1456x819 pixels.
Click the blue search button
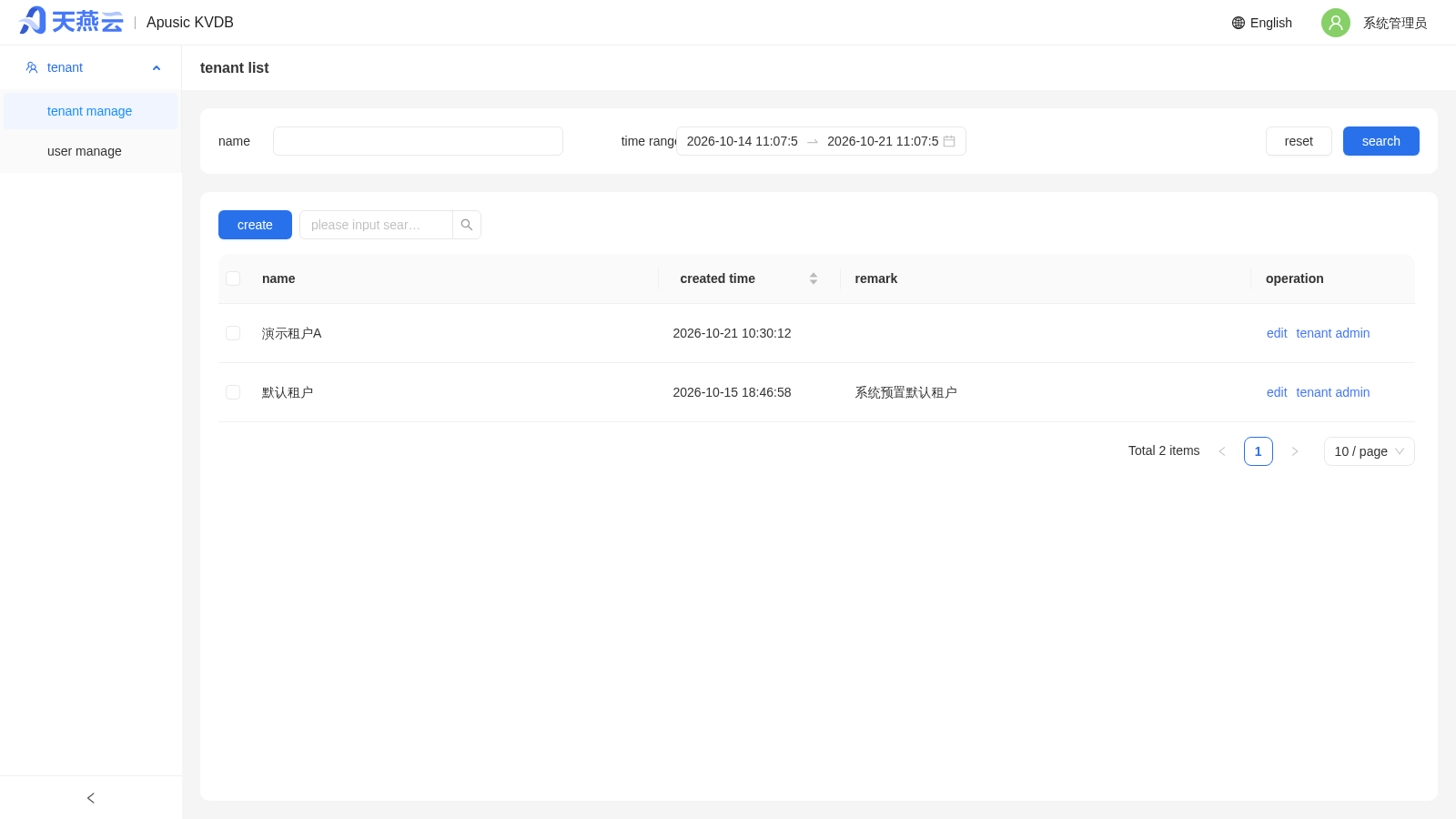pos(1381,141)
